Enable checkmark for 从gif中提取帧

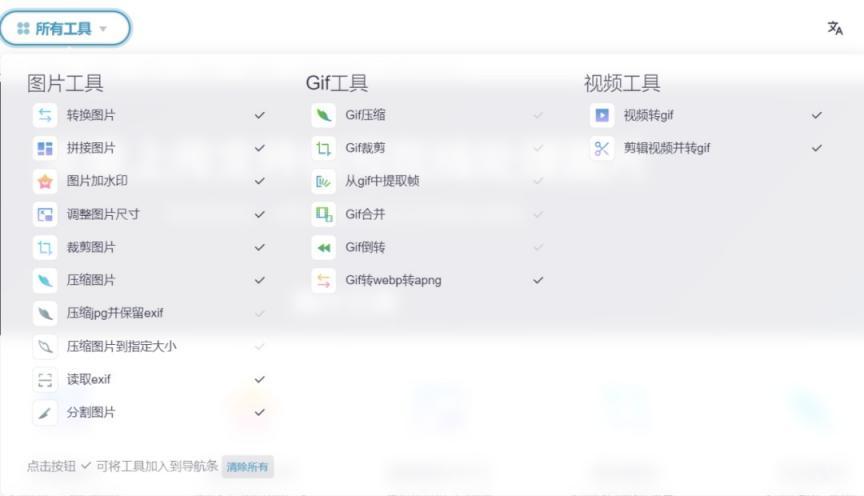(x=538, y=181)
